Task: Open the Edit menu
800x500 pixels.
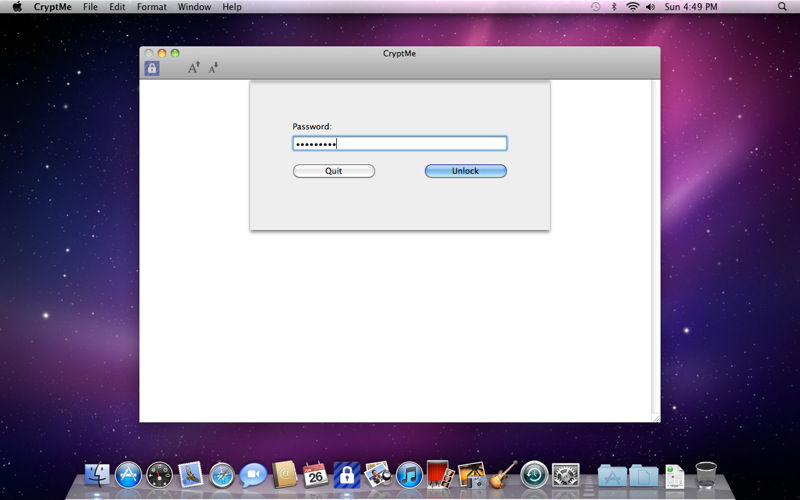Action: click(117, 7)
